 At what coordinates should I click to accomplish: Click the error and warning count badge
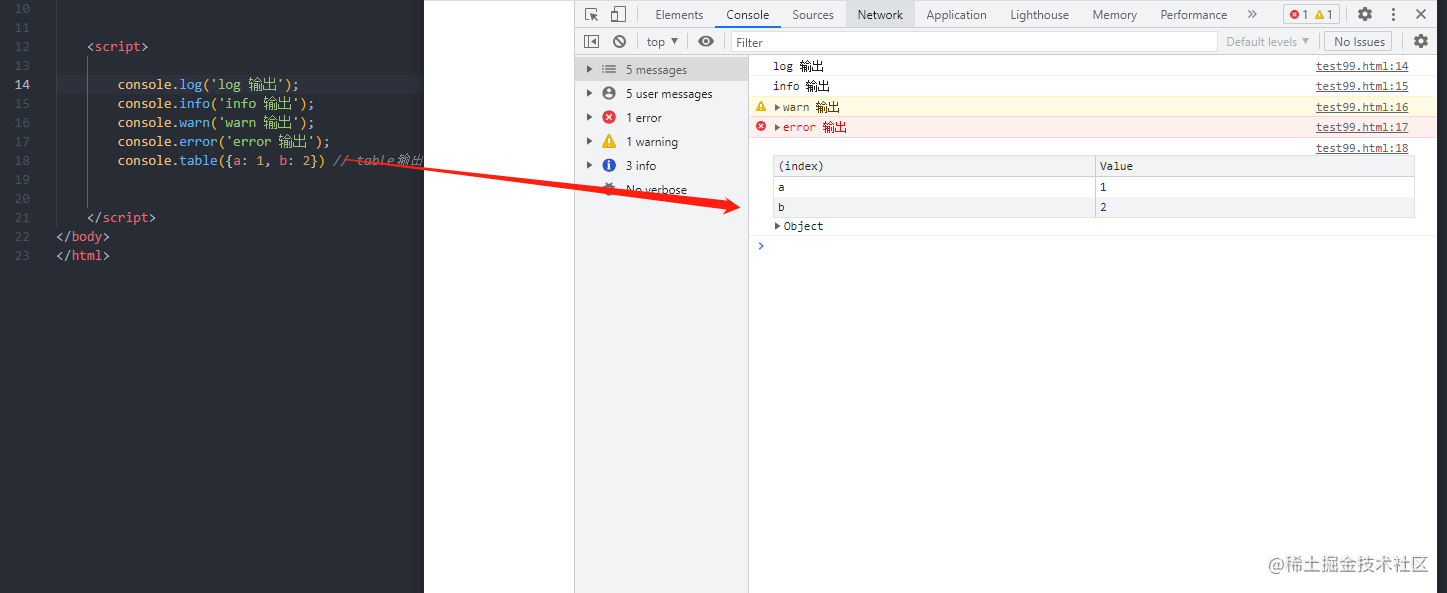click(x=1311, y=14)
